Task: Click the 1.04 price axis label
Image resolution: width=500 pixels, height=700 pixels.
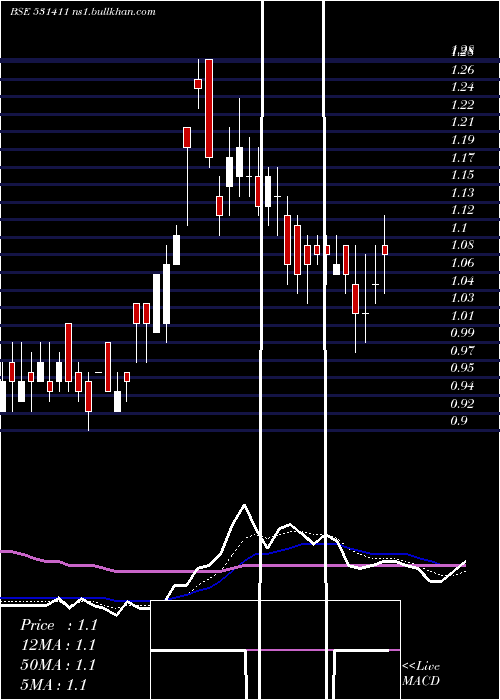Action: (x=462, y=280)
